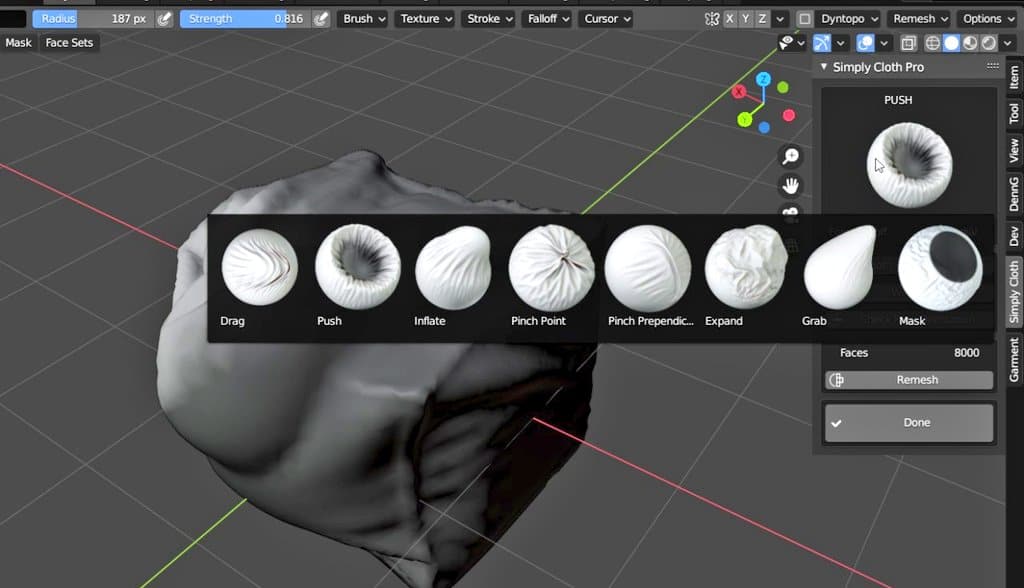Click the Remesh button in panel

pos(909,380)
